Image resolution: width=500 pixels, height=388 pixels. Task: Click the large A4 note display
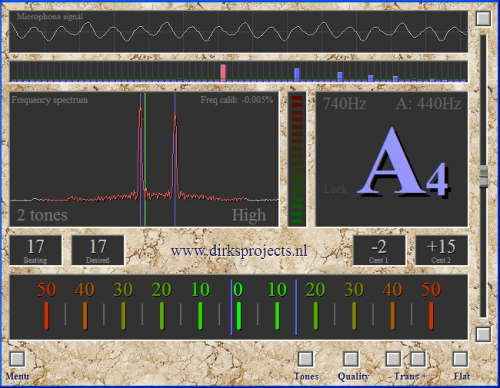coord(403,162)
